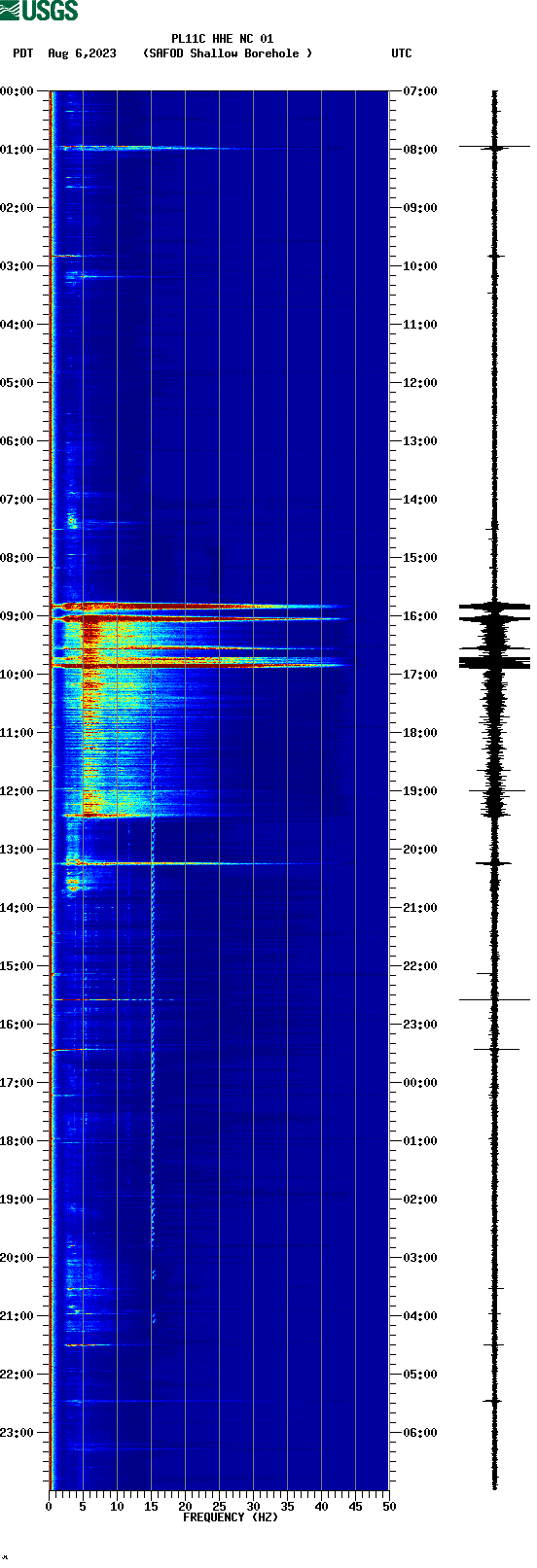Click the 15:00 PDT time label
This screenshot has width=537, height=1568.
tap(18, 966)
